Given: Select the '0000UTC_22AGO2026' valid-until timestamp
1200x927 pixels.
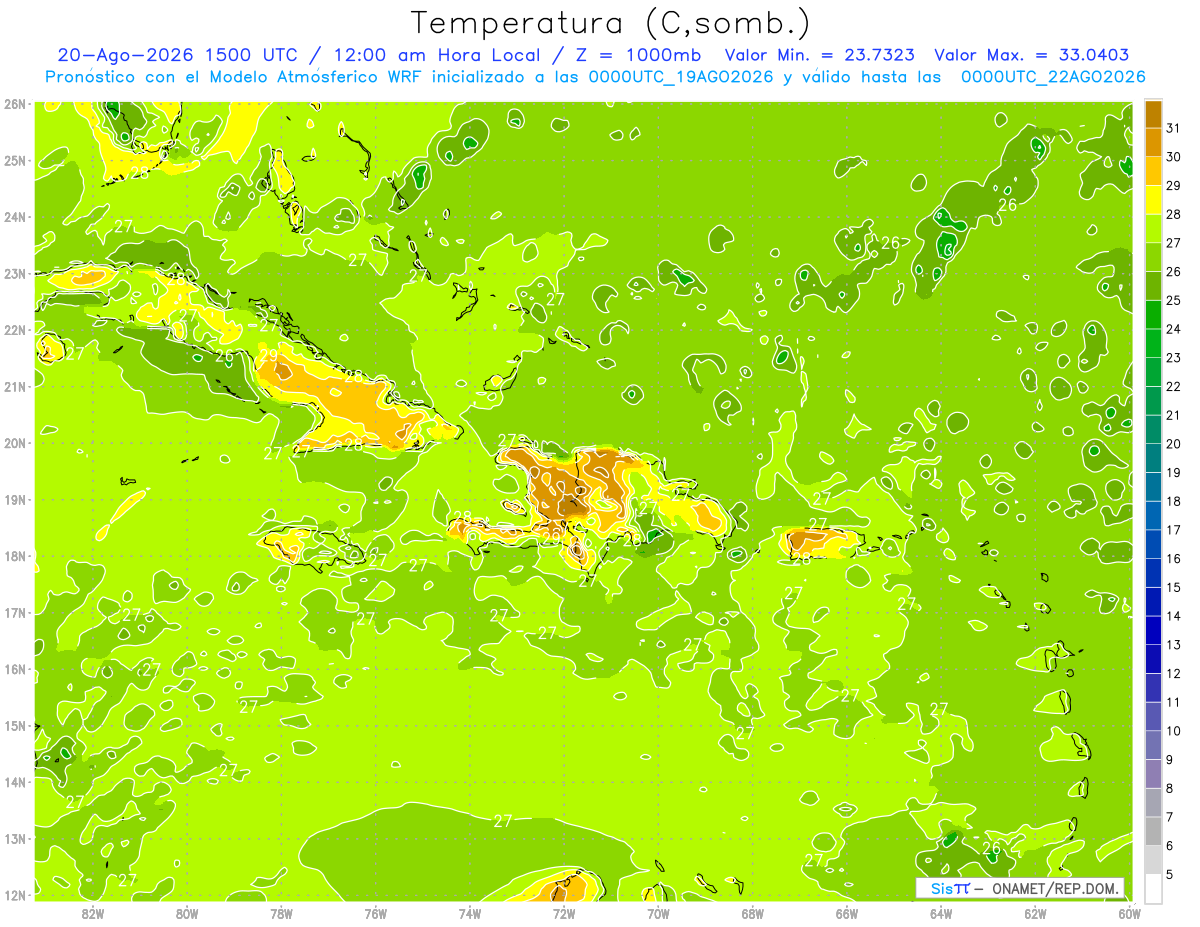Looking at the screenshot, I should click(1053, 77).
